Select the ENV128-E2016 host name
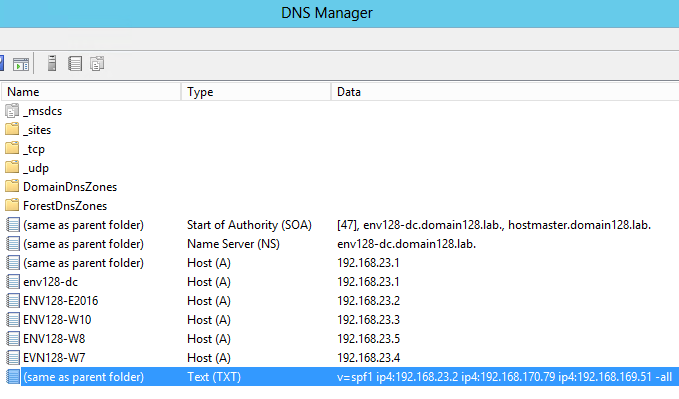Screen dimensions: 679x399 coord(61,301)
